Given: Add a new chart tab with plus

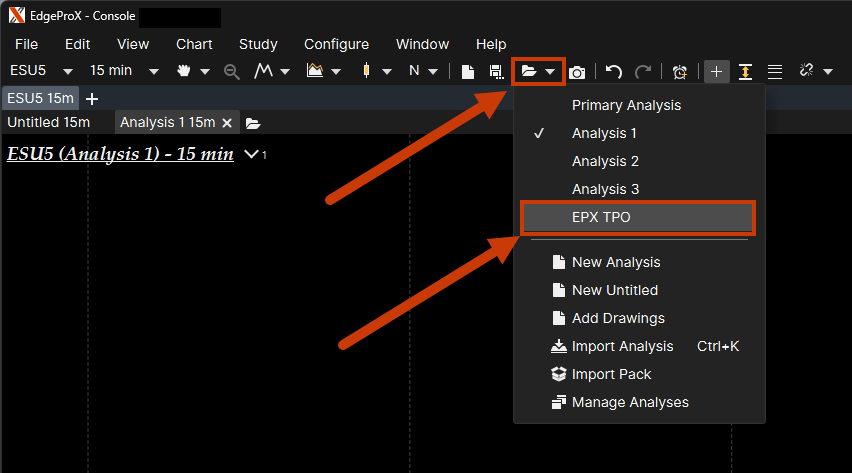Looking at the screenshot, I should click(92, 98).
